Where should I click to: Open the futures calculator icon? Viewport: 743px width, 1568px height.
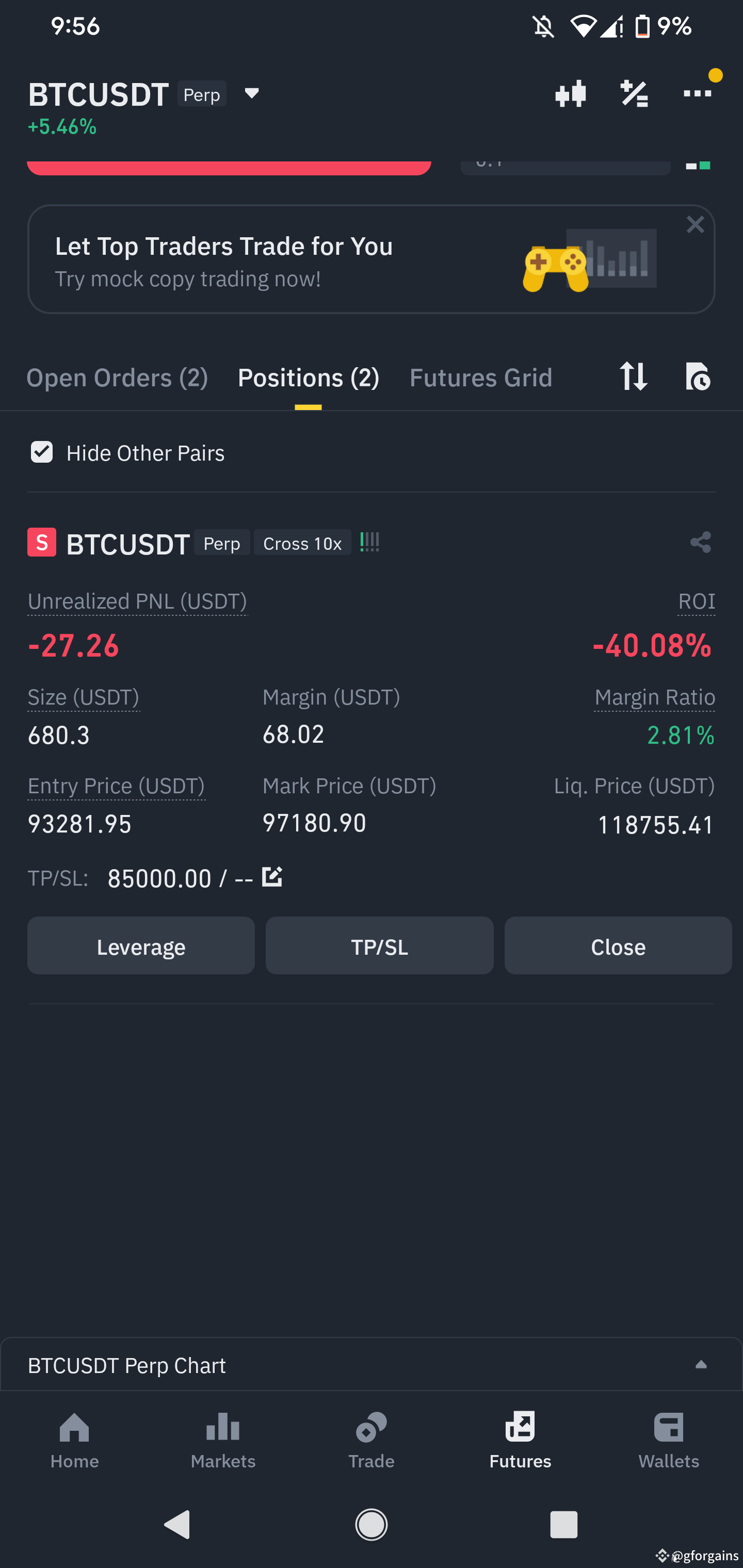pos(634,93)
